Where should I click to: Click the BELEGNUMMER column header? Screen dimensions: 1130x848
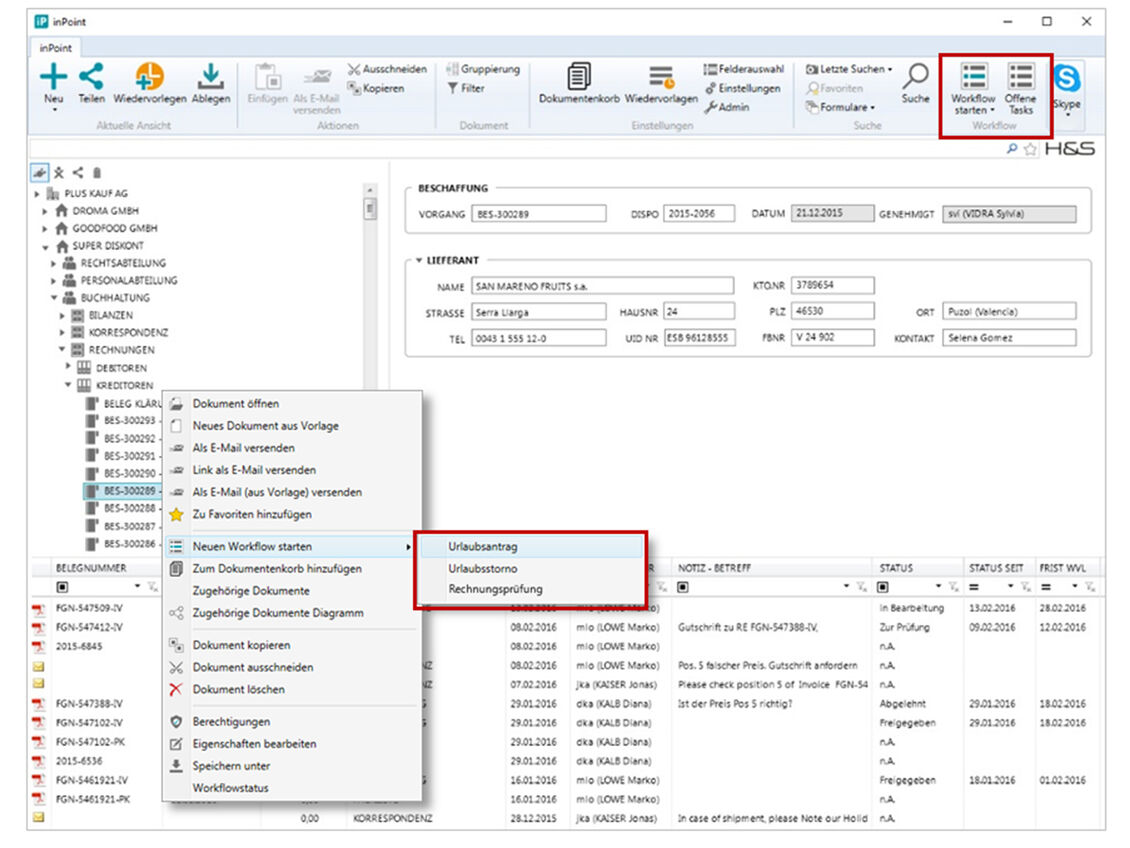click(91, 568)
